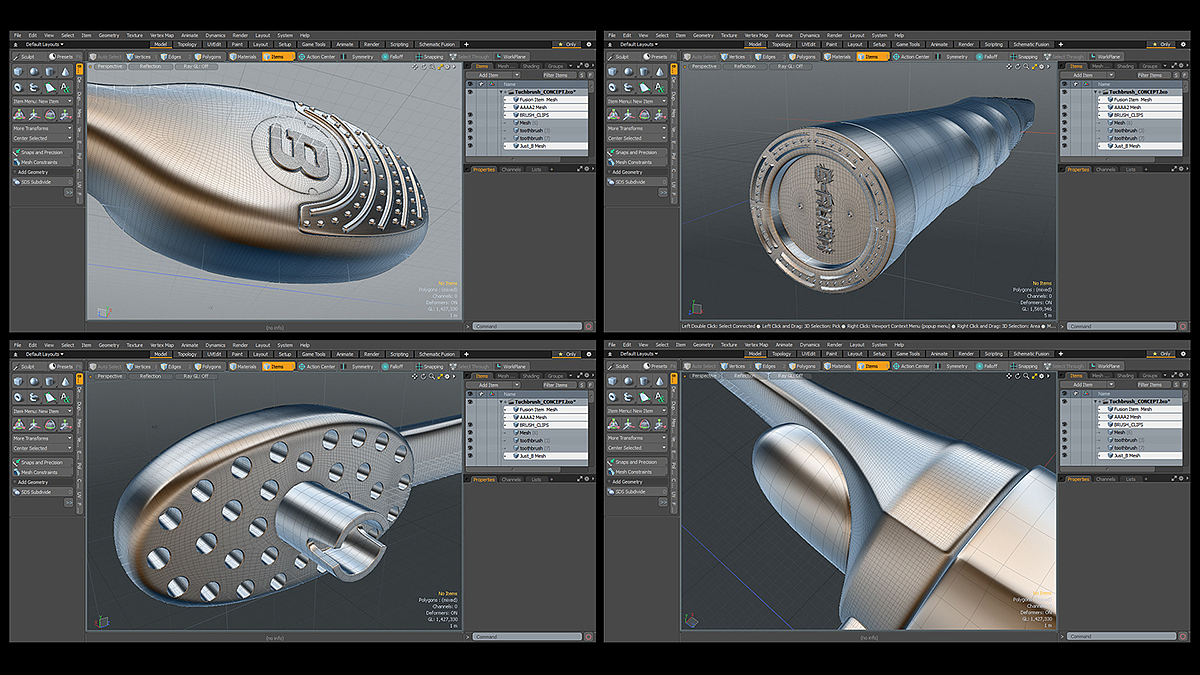1200x675 pixels.
Task: Toggle BRUSH_CLIPS visibility in top-left window
Action: tap(470, 115)
